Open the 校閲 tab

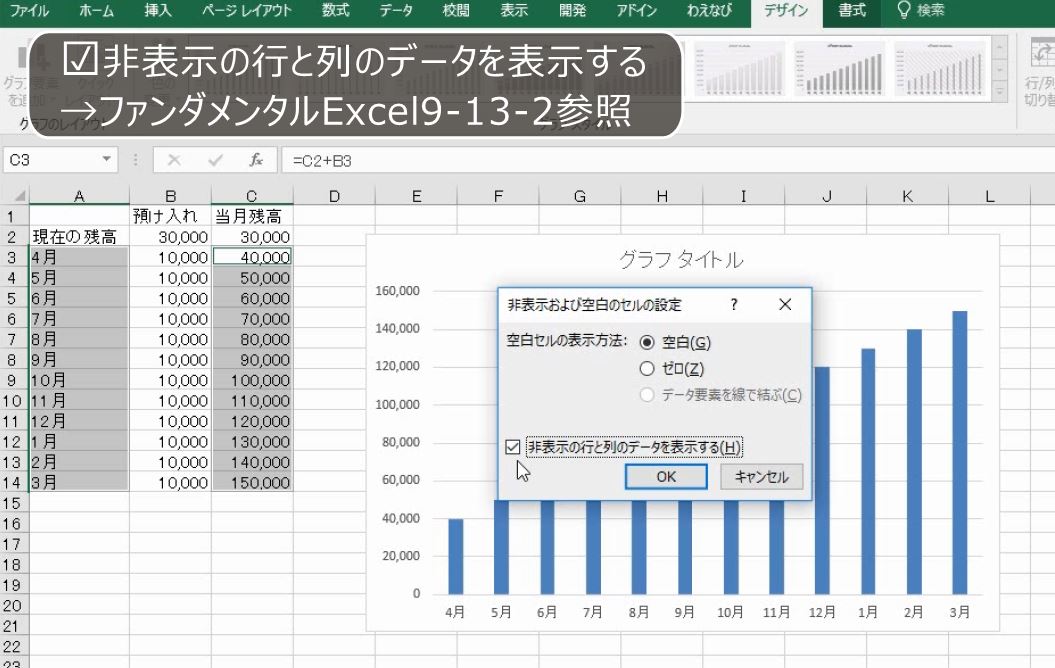pyautogui.click(x=456, y=11)
